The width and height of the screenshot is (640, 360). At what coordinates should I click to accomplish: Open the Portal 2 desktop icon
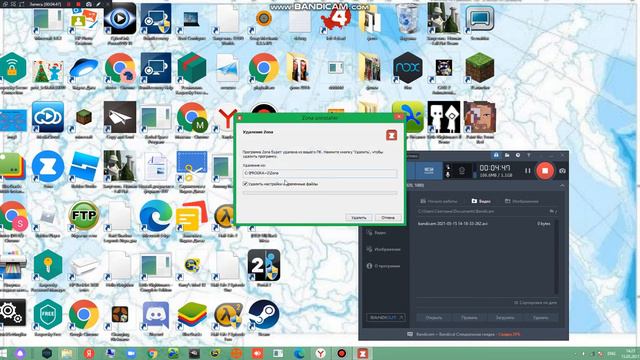pos(264,265)
